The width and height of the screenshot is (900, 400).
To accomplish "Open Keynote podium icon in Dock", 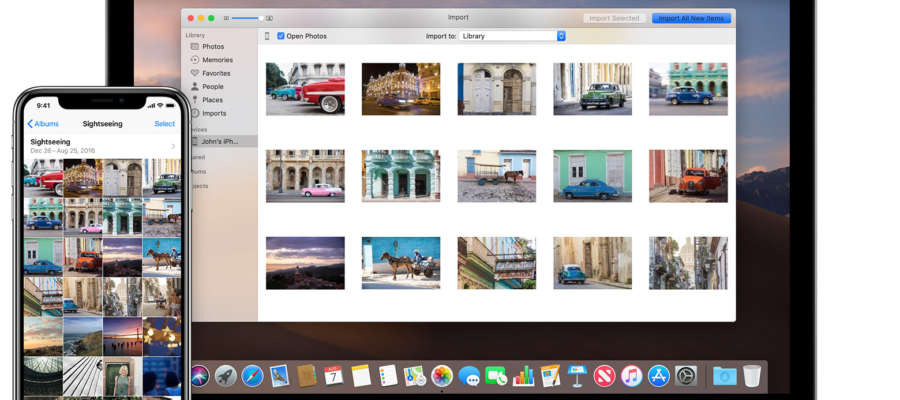I will pyautogui.click(x=577, y=376).
